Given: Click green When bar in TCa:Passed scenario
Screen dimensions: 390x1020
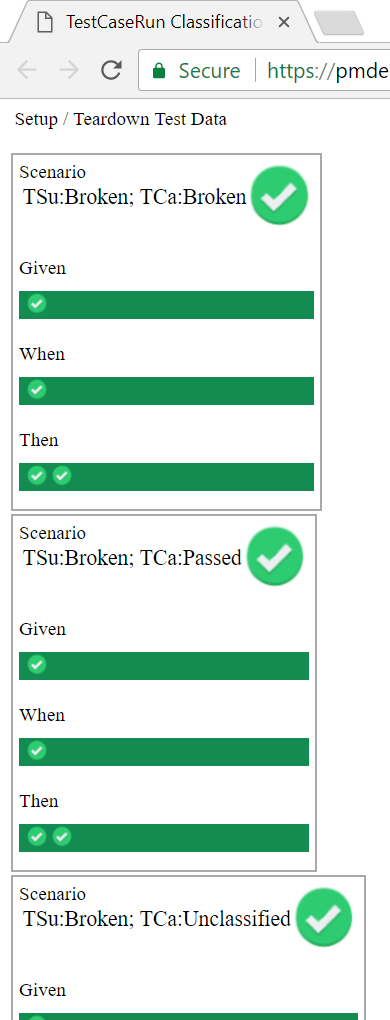Looking at the screenshot, I should click(x=164, y=751).
